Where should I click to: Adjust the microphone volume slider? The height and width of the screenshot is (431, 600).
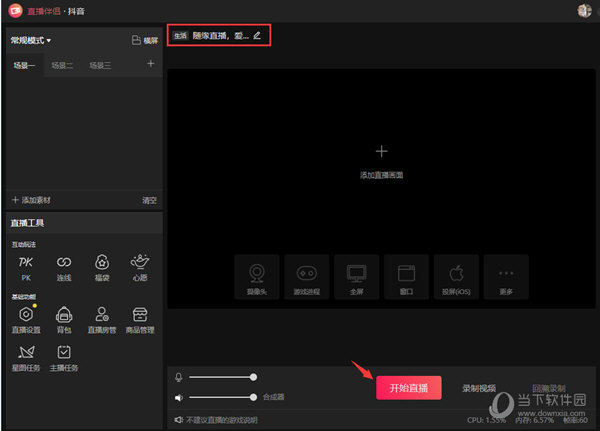(222, 377)
